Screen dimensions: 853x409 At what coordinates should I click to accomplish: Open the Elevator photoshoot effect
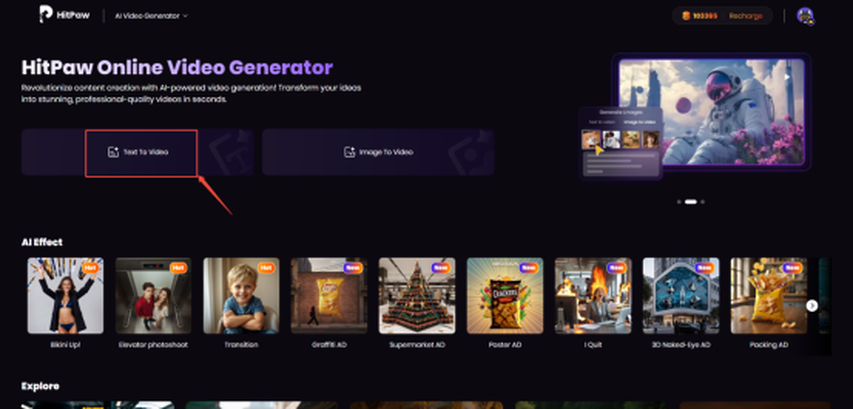coord(153,295)
